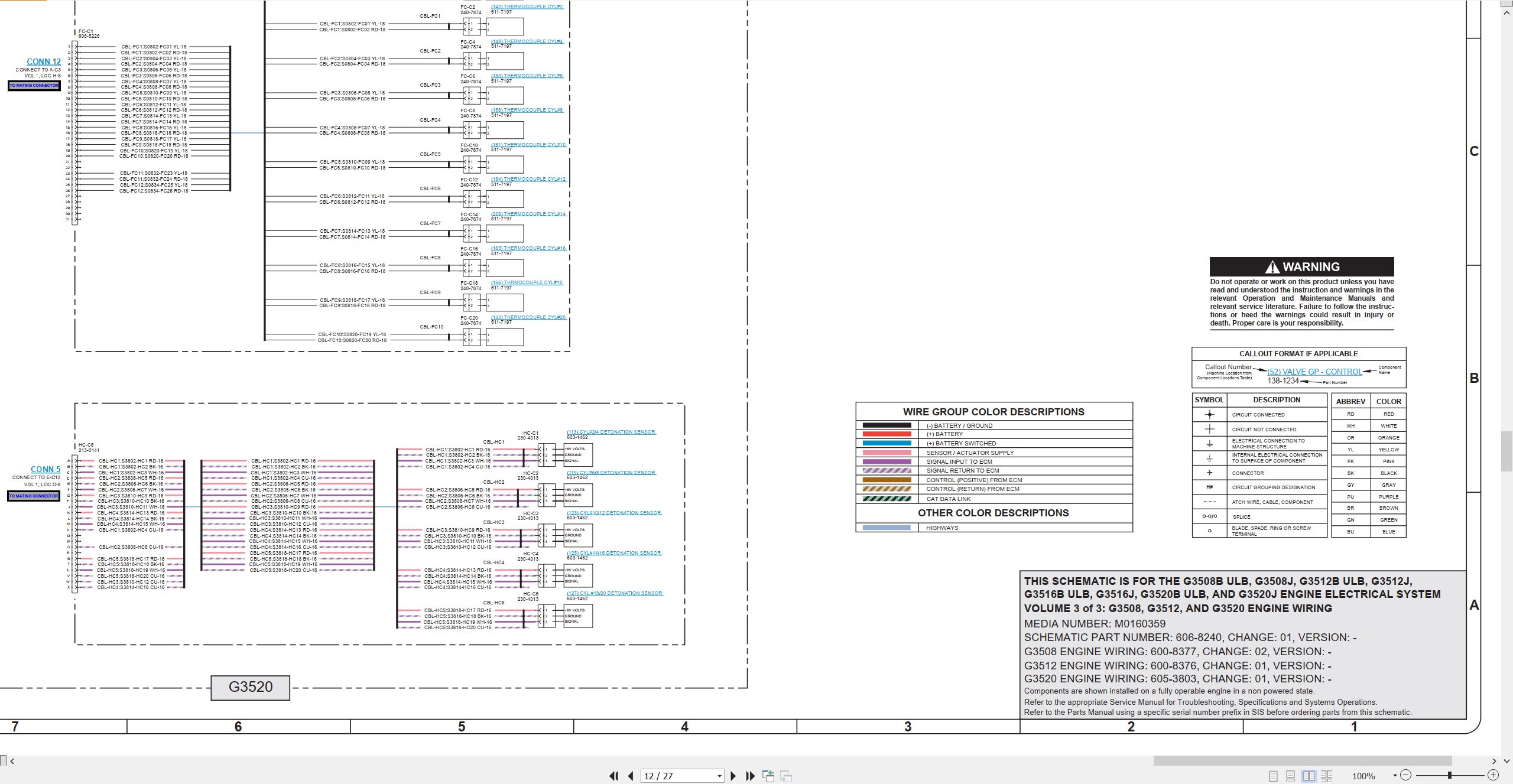Select two-page continuous view

coord(1326,776)
